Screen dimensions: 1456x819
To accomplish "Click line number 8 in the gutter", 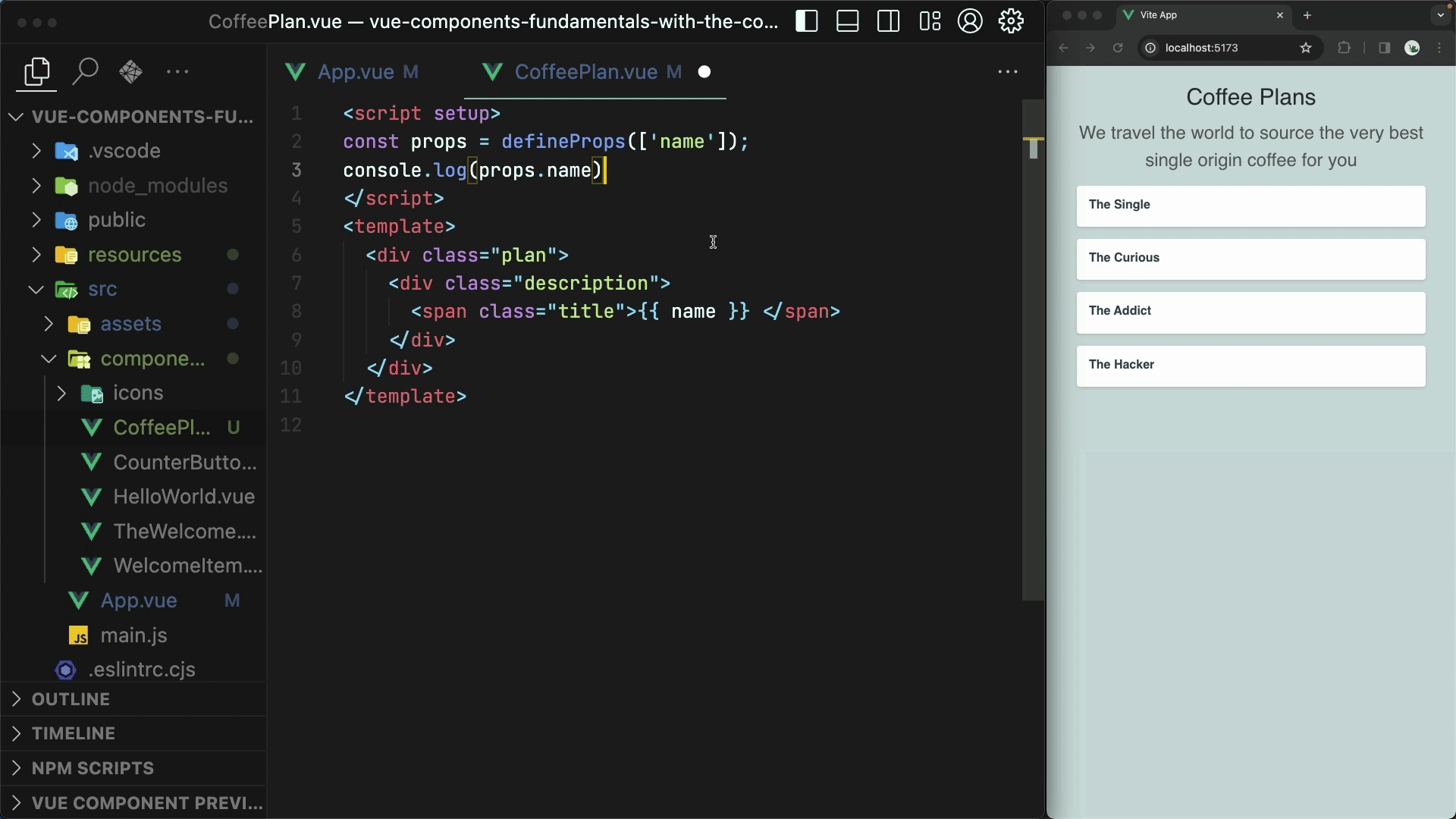I will [x=297, y=312].
